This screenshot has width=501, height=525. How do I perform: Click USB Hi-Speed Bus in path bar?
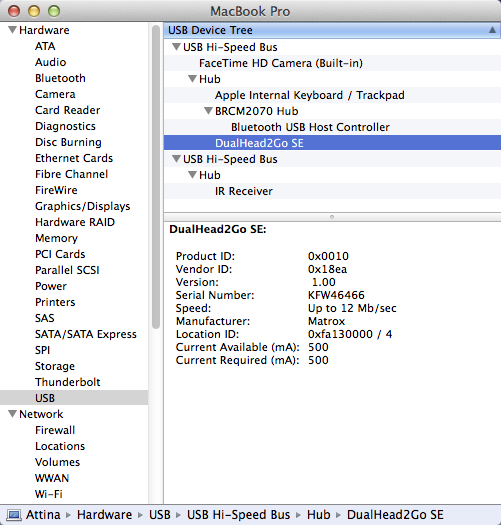tap(238, 515)
